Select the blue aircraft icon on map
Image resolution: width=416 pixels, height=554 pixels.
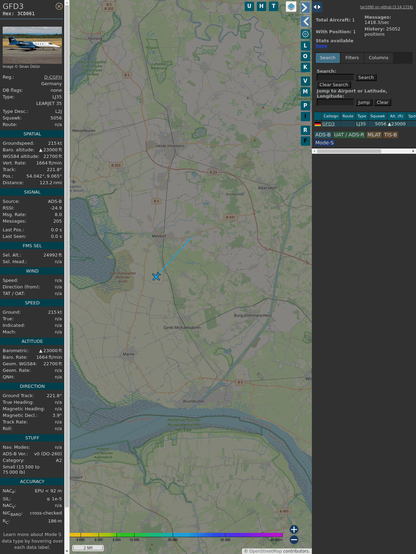coord(156,277)
